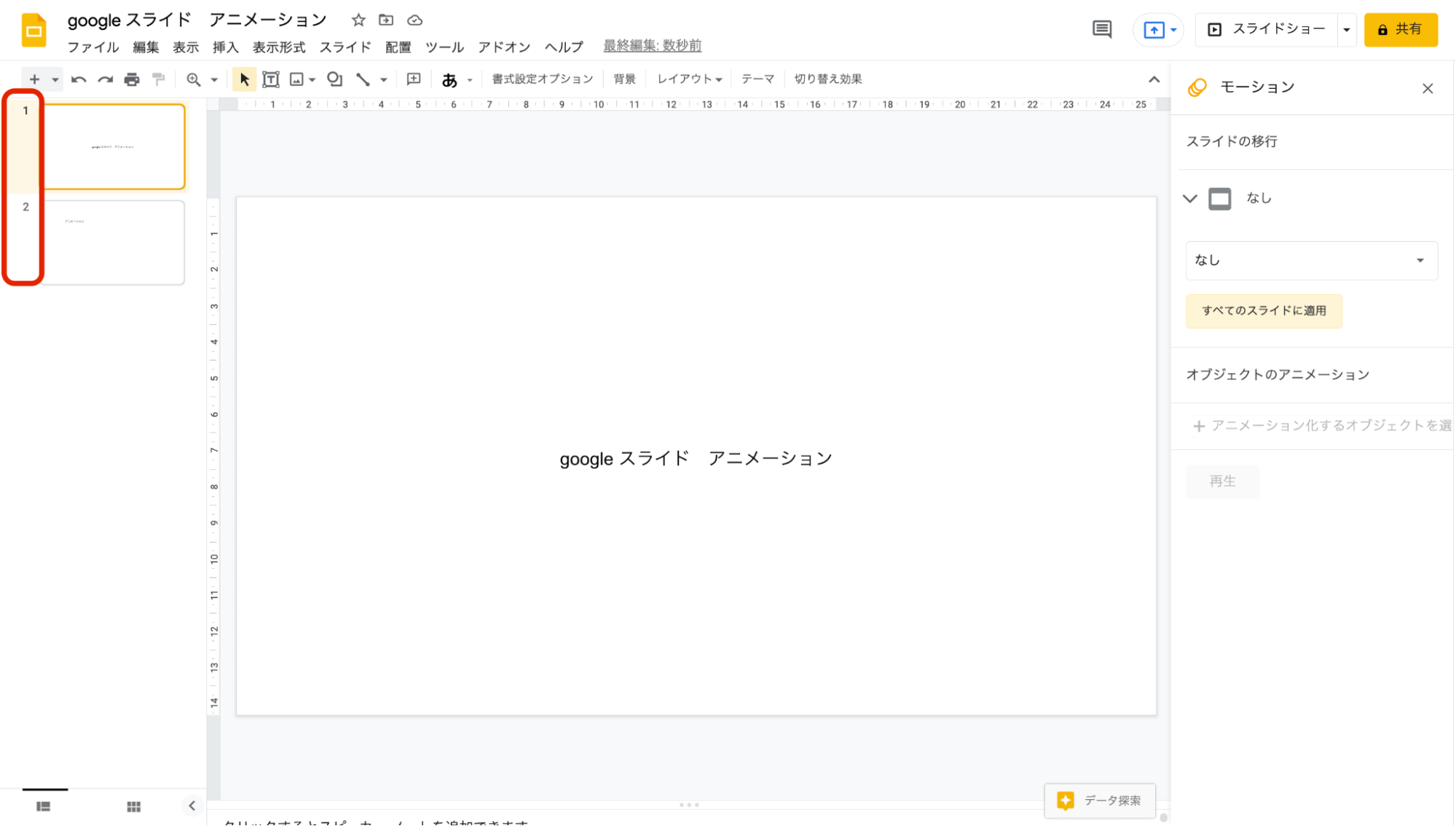Click the 背景 toolbar button
The image size is (1456, 826).
pos(624,79)
